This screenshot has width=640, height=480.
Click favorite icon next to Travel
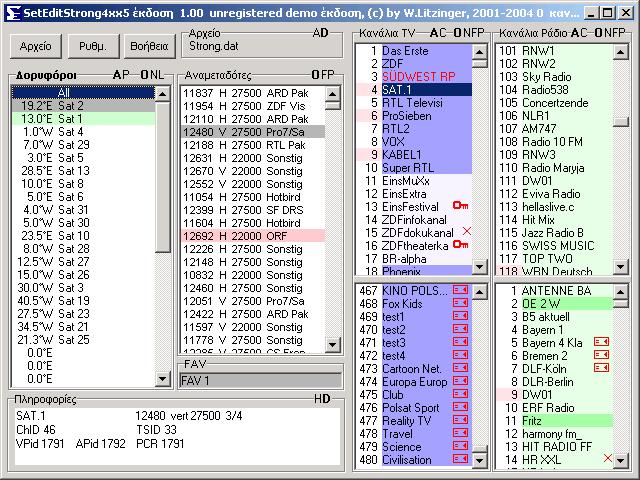click(x=460, y=433)
